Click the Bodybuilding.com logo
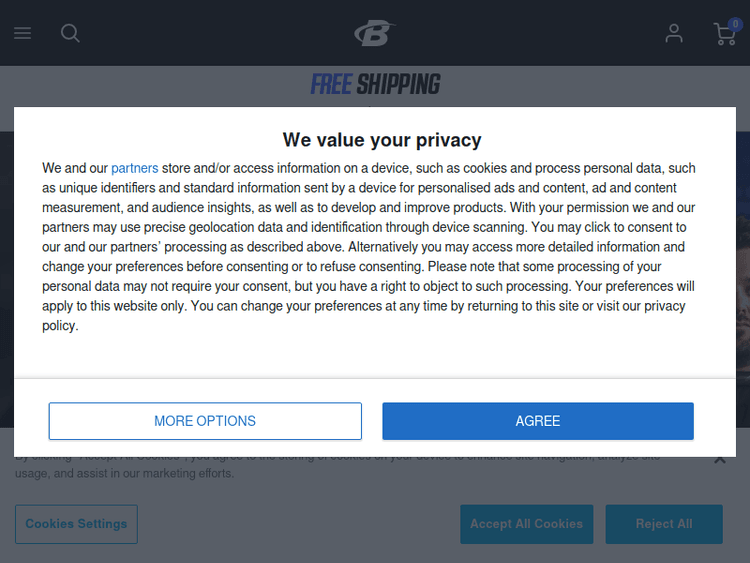 point(374,33)
